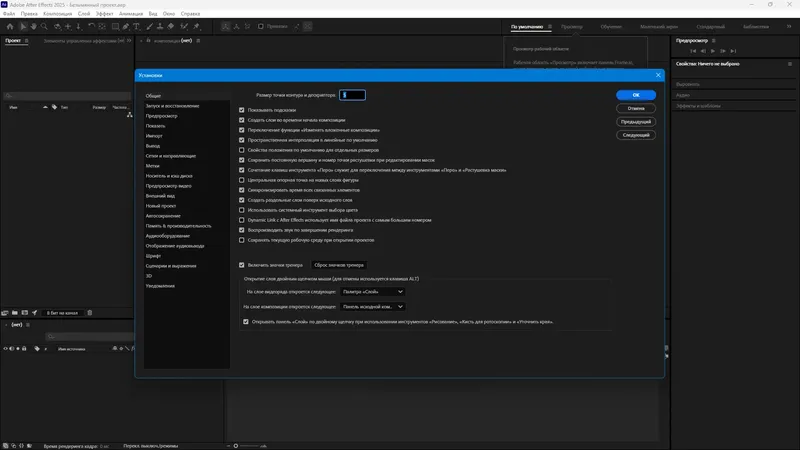Select the Rectangle shape tool

[x=116, y=27]
